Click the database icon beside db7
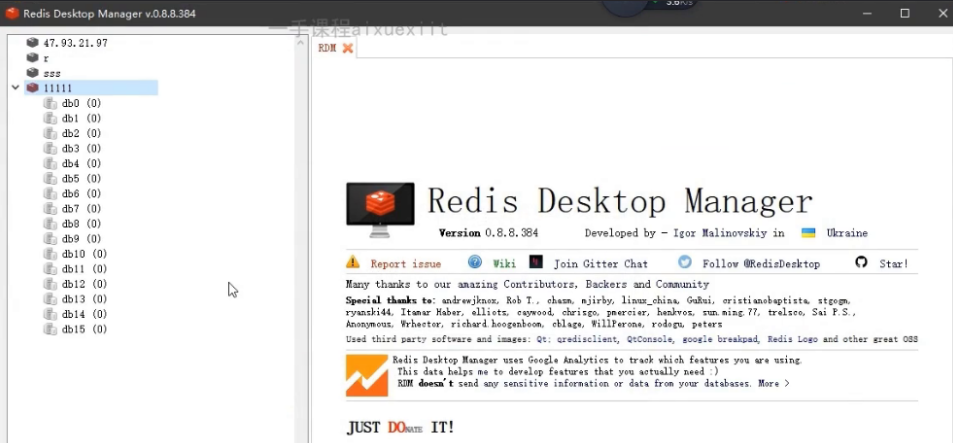 click(50, 208)
